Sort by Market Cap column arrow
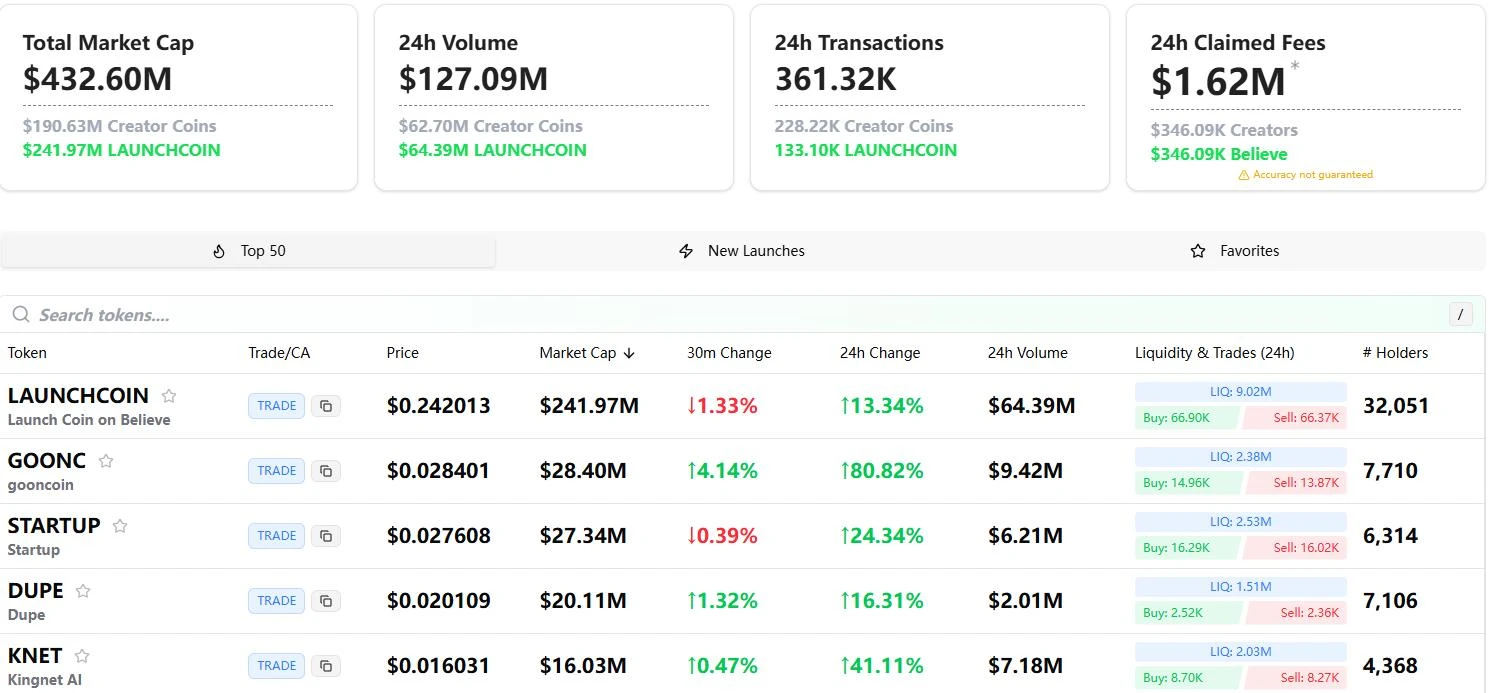Viewport: 1489px width, 693px height. (x=629, y=353)
